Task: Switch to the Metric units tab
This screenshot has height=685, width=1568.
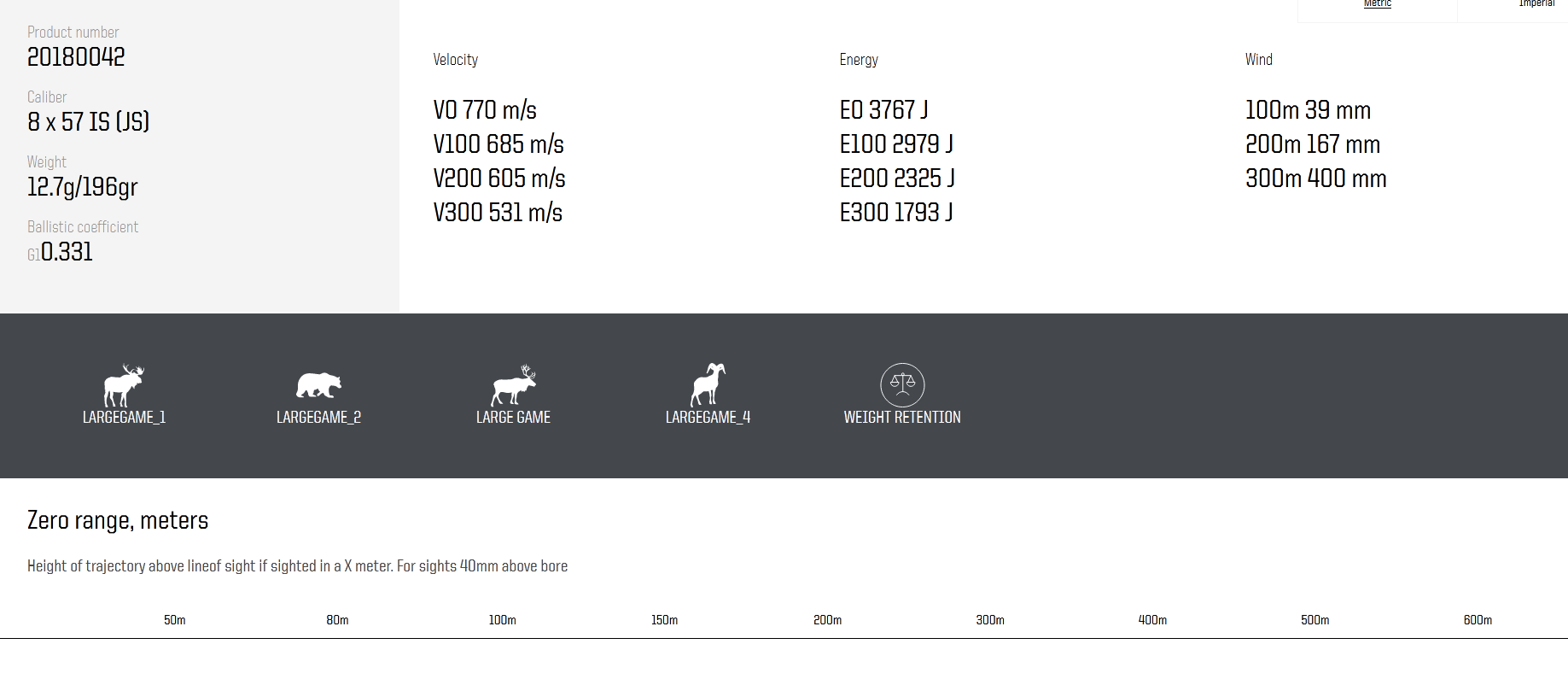Action: [1377, 5]
